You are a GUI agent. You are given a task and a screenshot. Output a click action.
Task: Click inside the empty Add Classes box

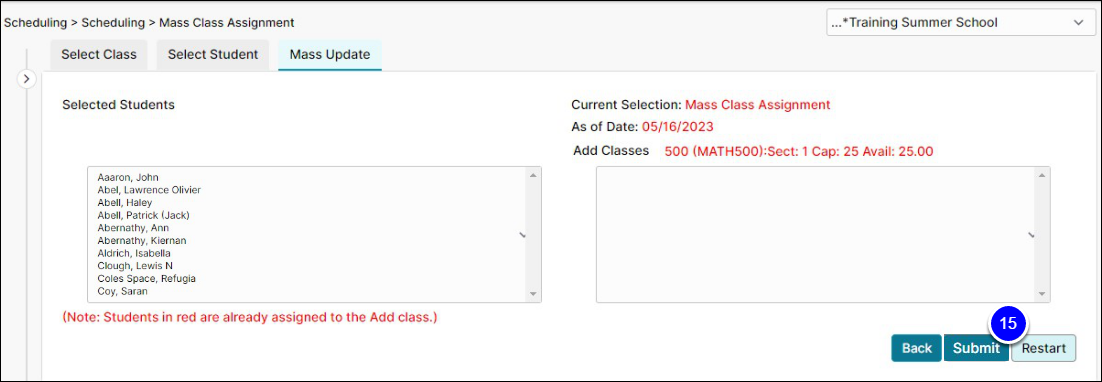coord(815,235)
